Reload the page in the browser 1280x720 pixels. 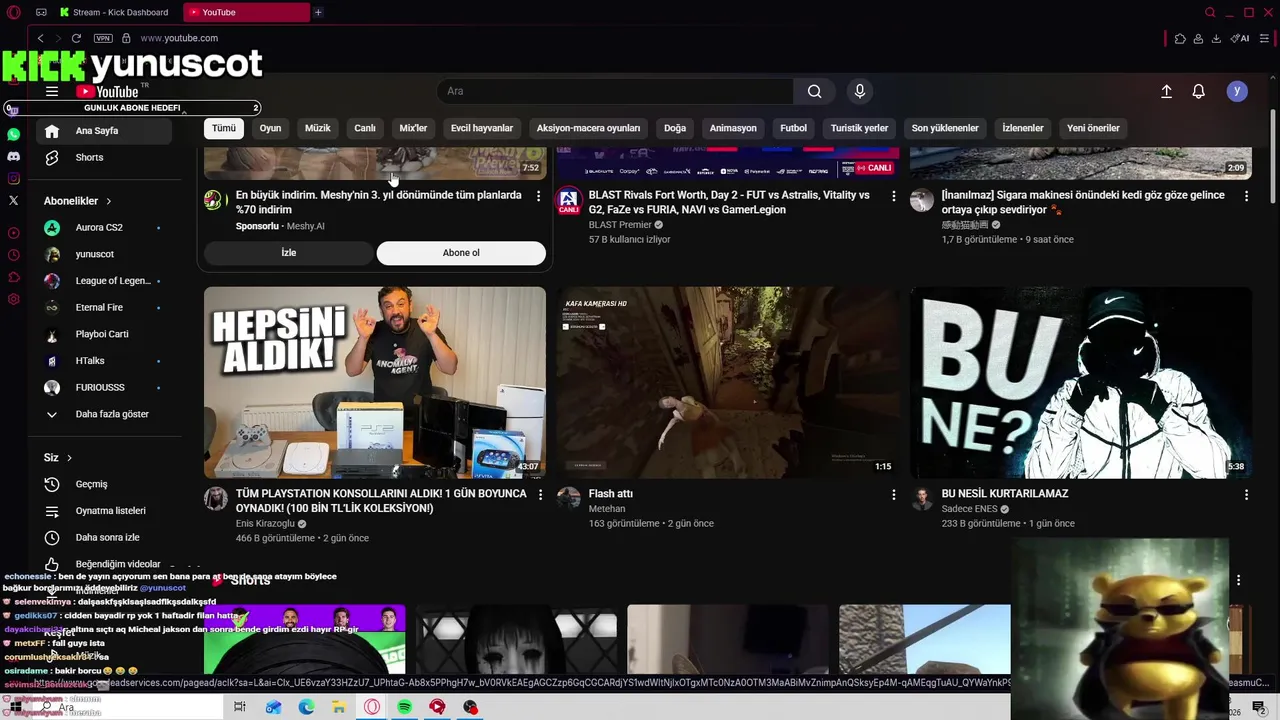point(76,38)
